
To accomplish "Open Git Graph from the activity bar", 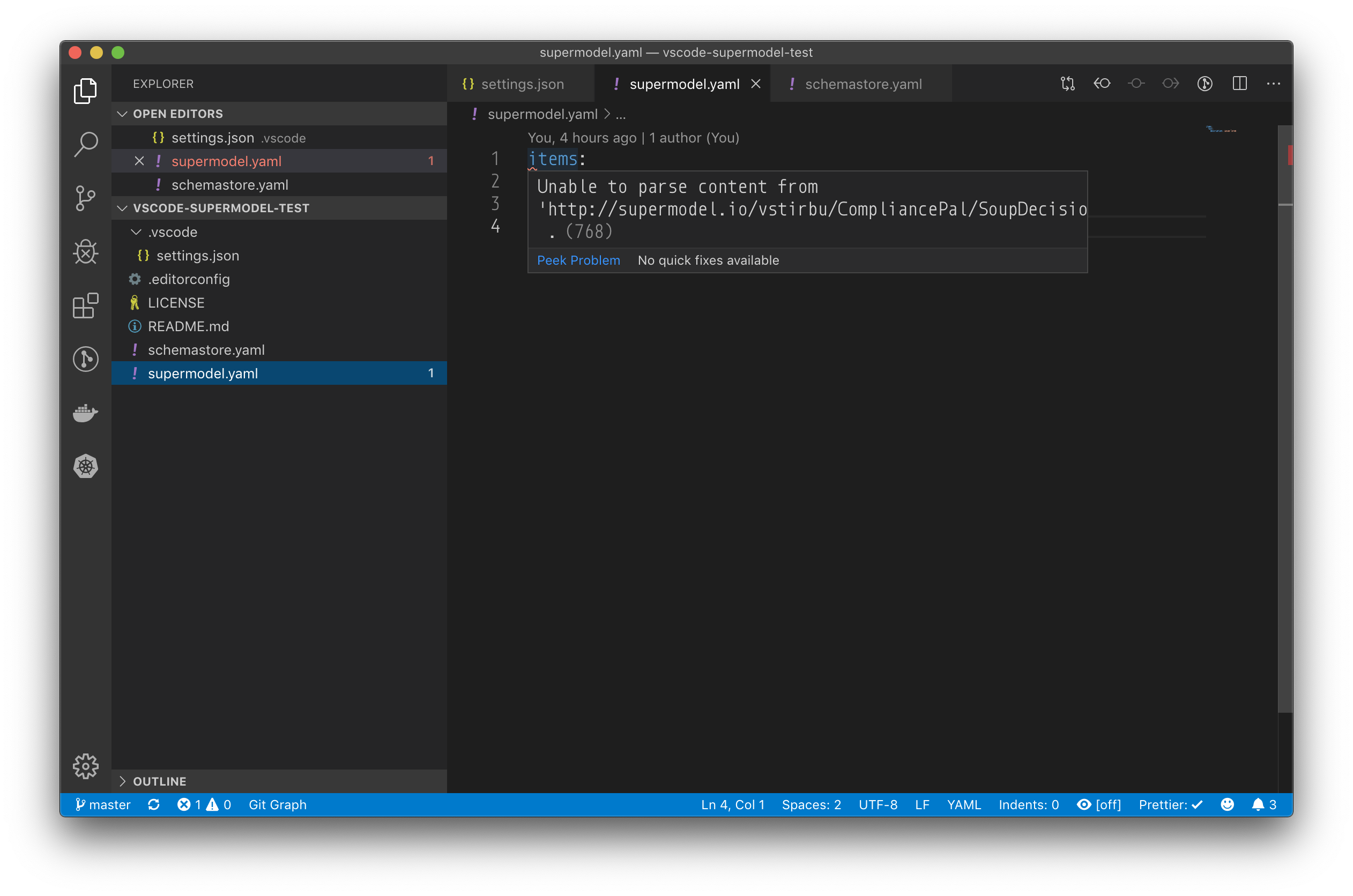I will pyautogui.click(x=86, y=359).
